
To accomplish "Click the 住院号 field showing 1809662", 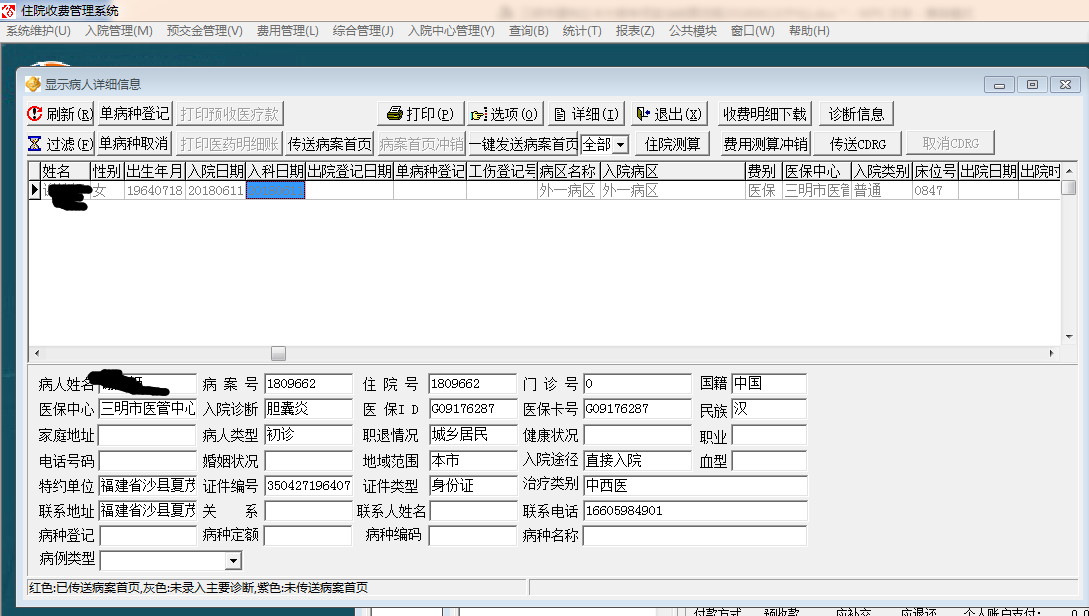I will coord(473,384).
